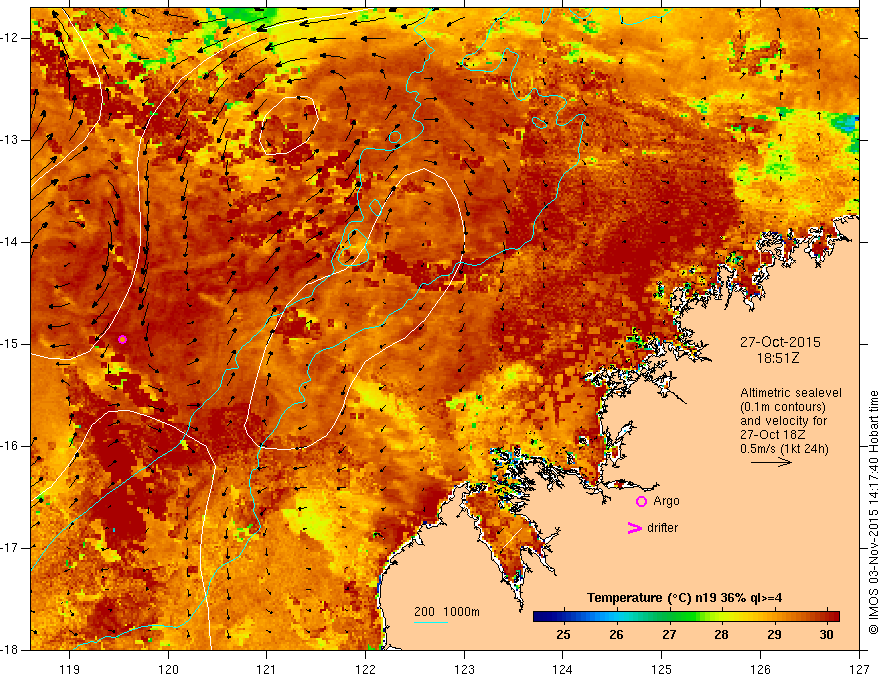The image size is (880, 680).
Task: Click the longitude axis label 123
Action: (464, 669)
